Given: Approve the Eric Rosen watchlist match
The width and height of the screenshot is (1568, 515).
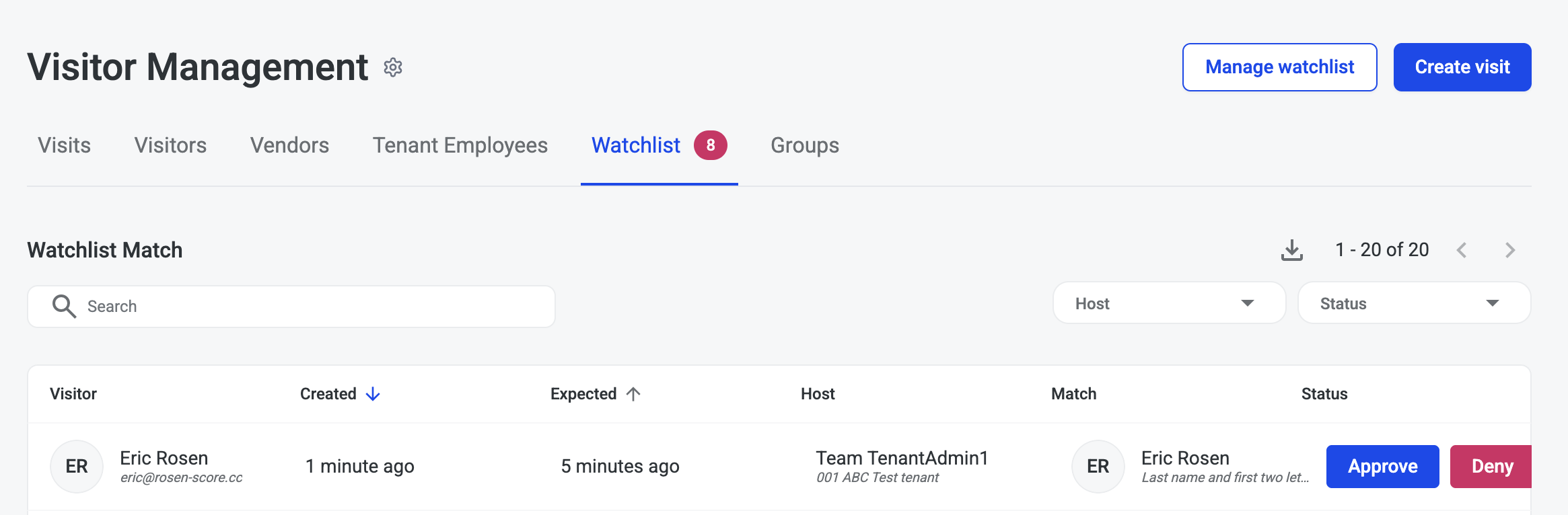Looking at the screenshot, I should [1382, 467].
